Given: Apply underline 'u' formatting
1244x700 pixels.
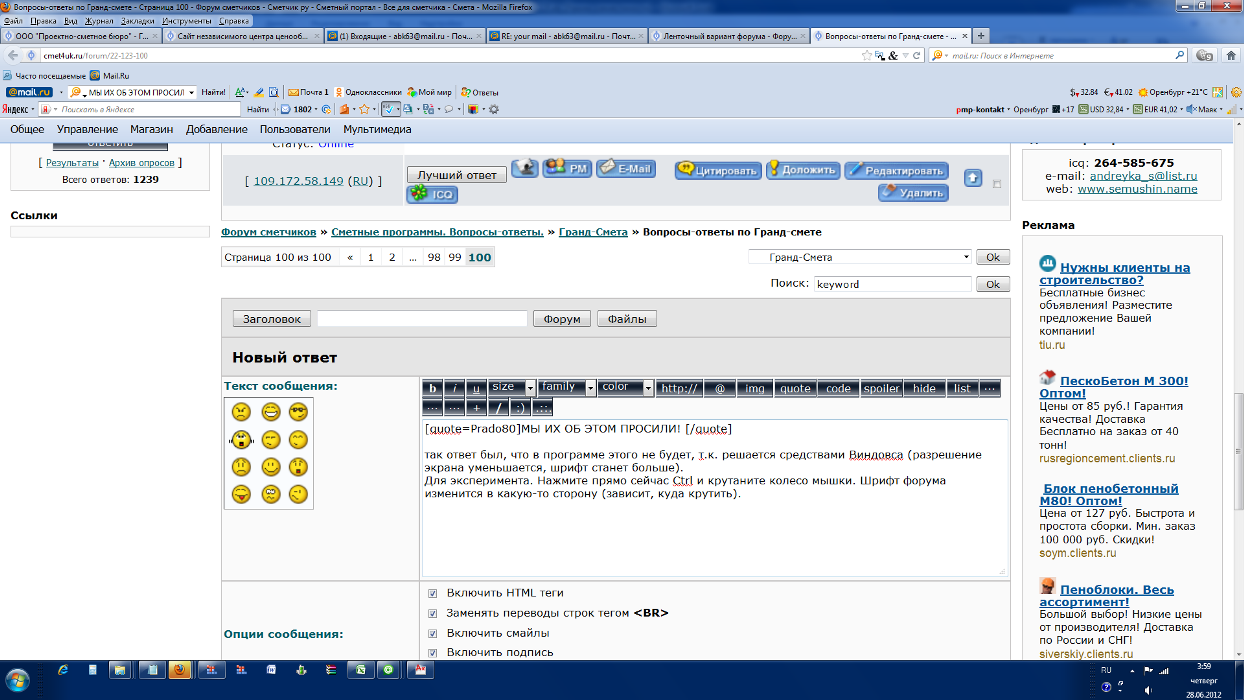Looking at the screenshot, I should point(477,388).
